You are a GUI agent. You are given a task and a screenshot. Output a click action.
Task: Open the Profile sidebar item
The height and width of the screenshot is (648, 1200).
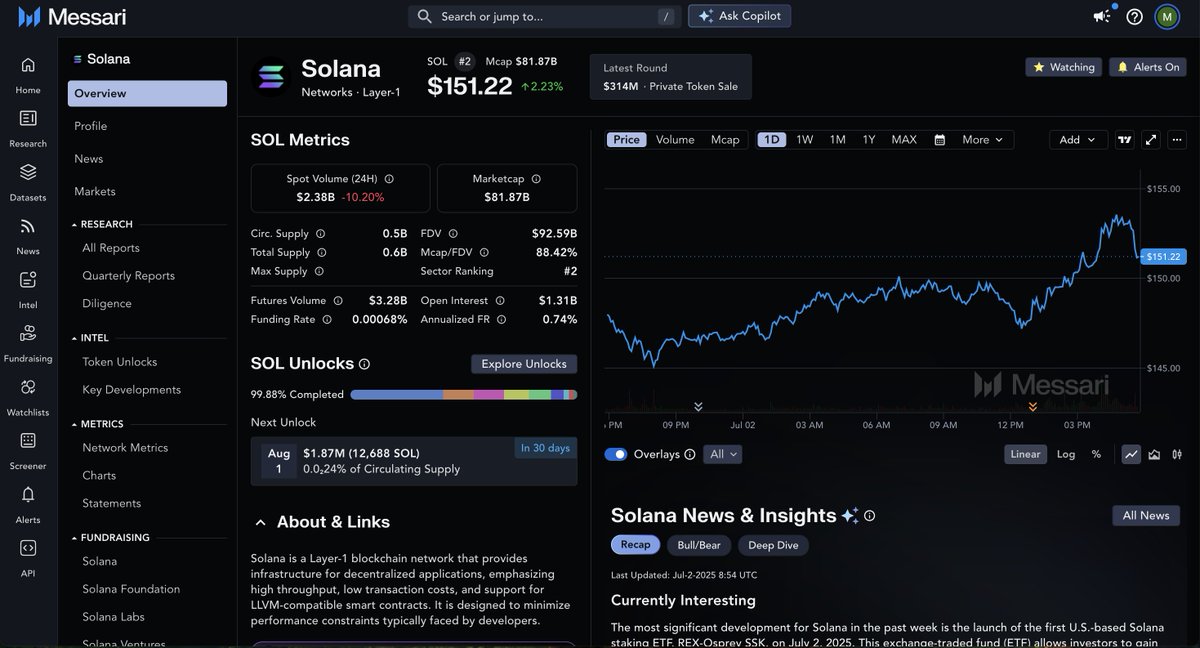[x=90, y=126]
